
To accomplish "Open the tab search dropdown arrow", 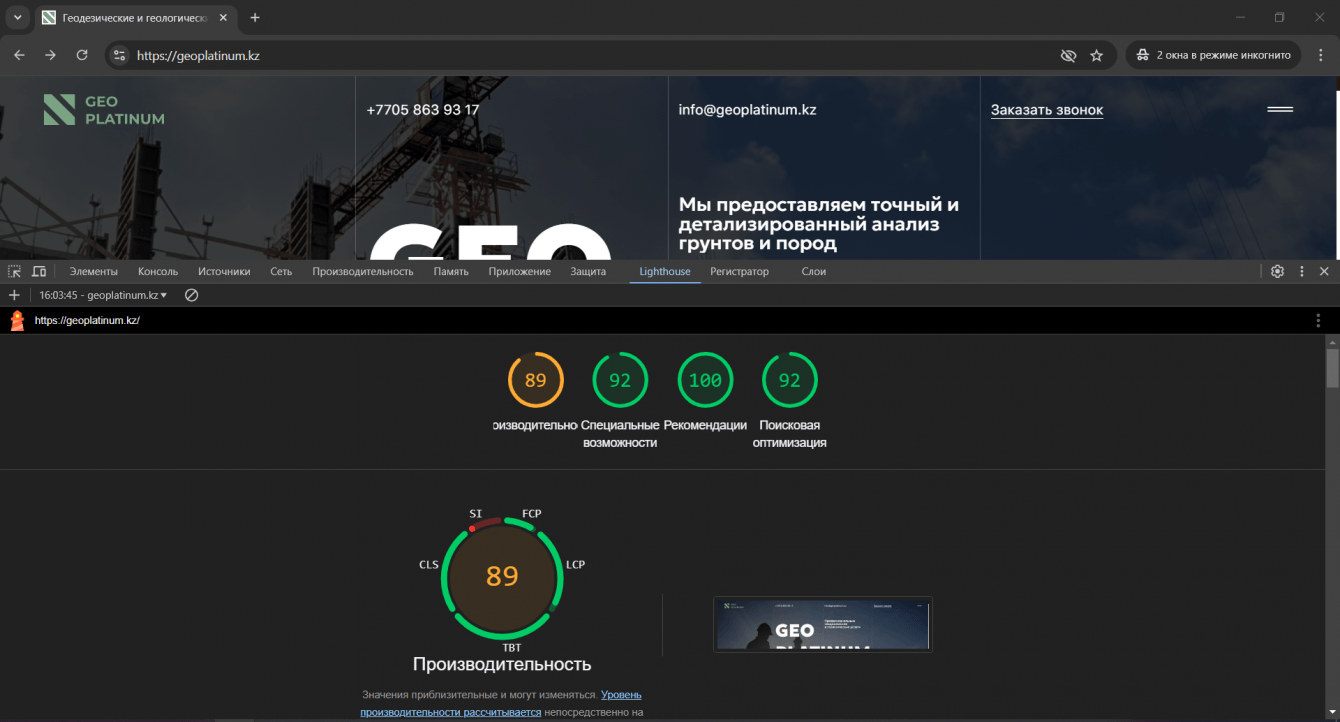I will [17, 18].
